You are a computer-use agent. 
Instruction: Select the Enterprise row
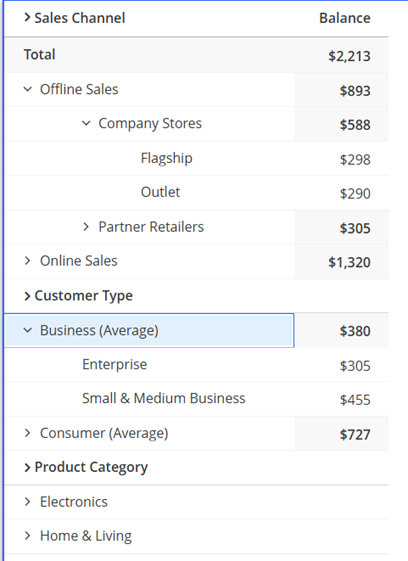pos(197,365)
